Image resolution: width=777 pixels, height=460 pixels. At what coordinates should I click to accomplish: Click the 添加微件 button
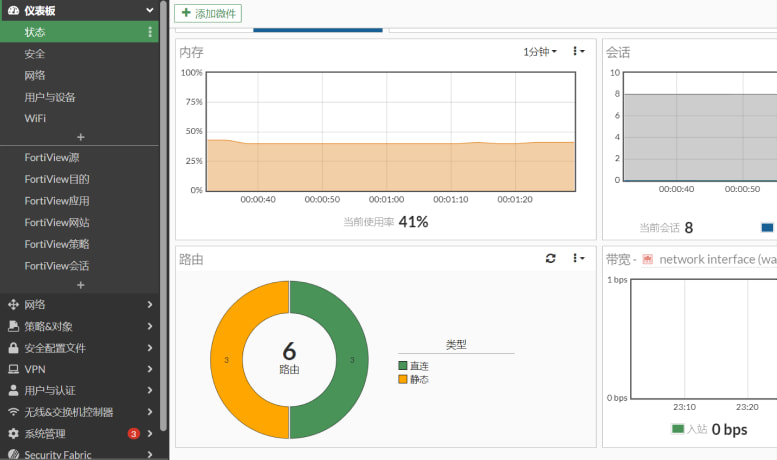208,13
